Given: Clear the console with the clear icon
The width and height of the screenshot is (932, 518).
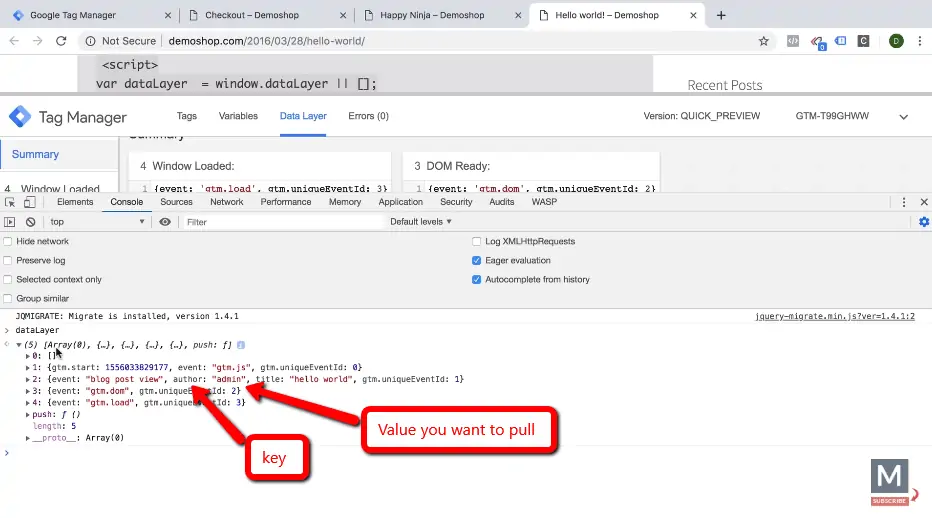Looking at the screenshot, I should (31, 222).
